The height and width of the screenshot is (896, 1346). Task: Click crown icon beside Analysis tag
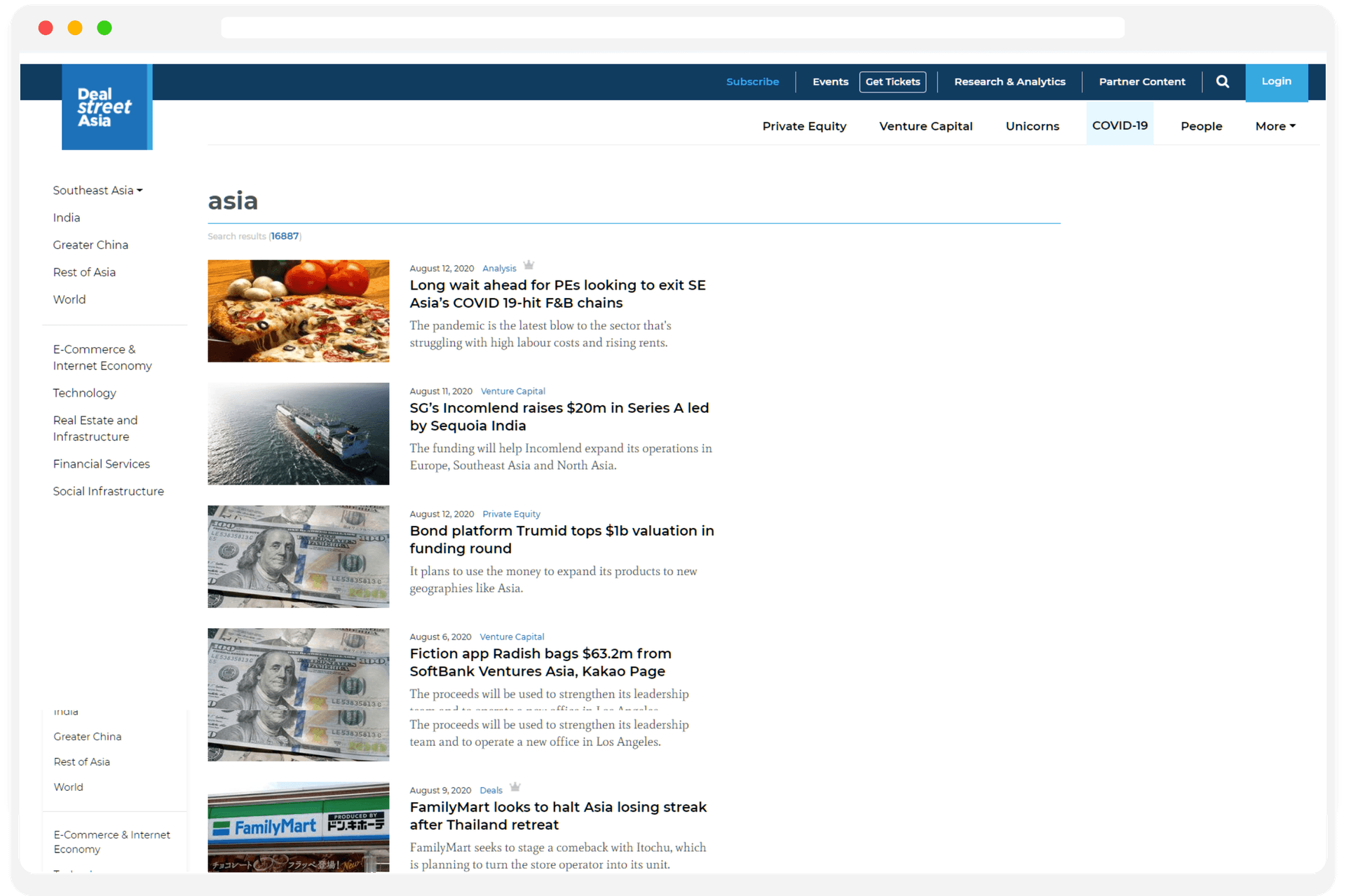[529, 265]
